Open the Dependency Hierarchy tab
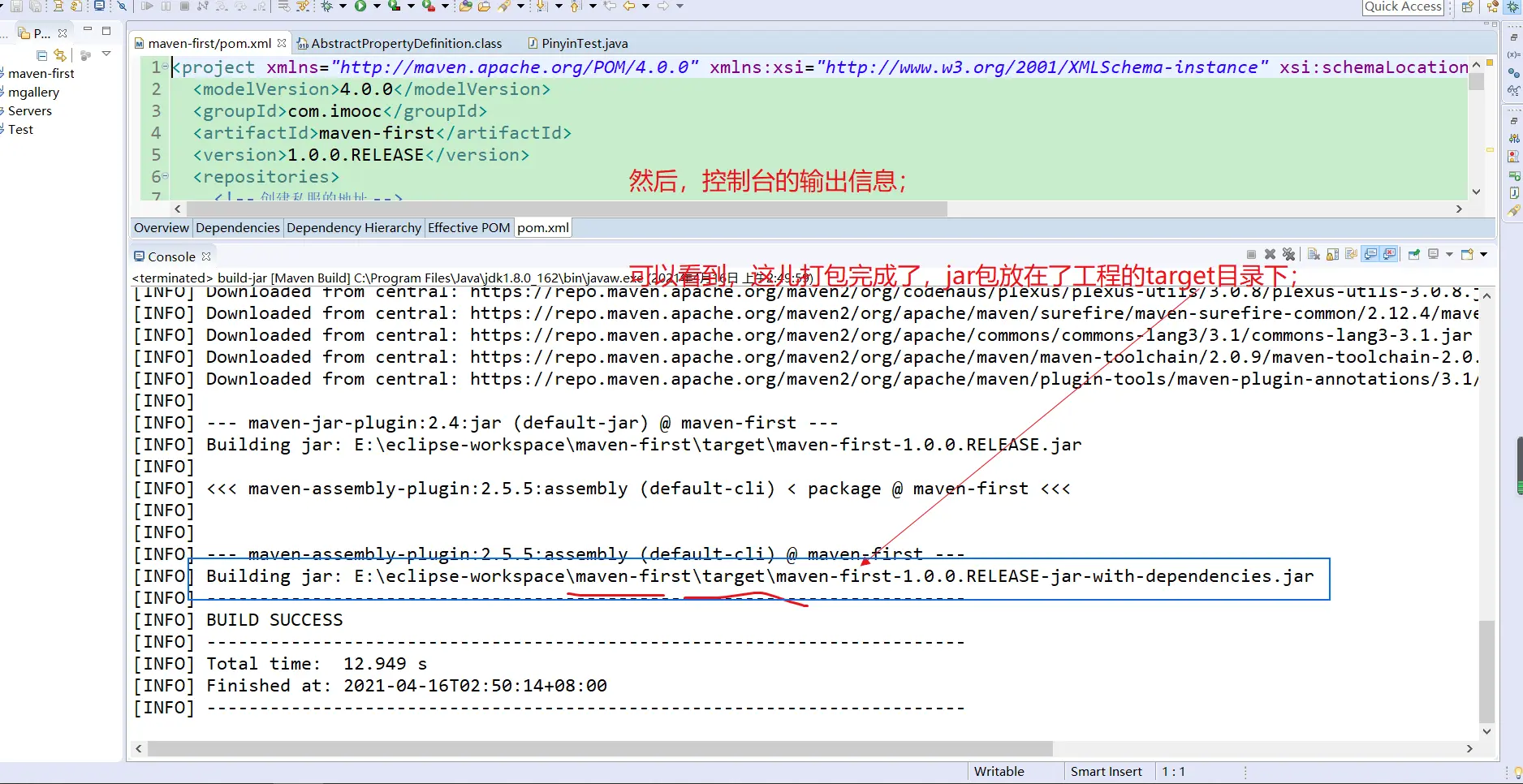 coord(354,228)
